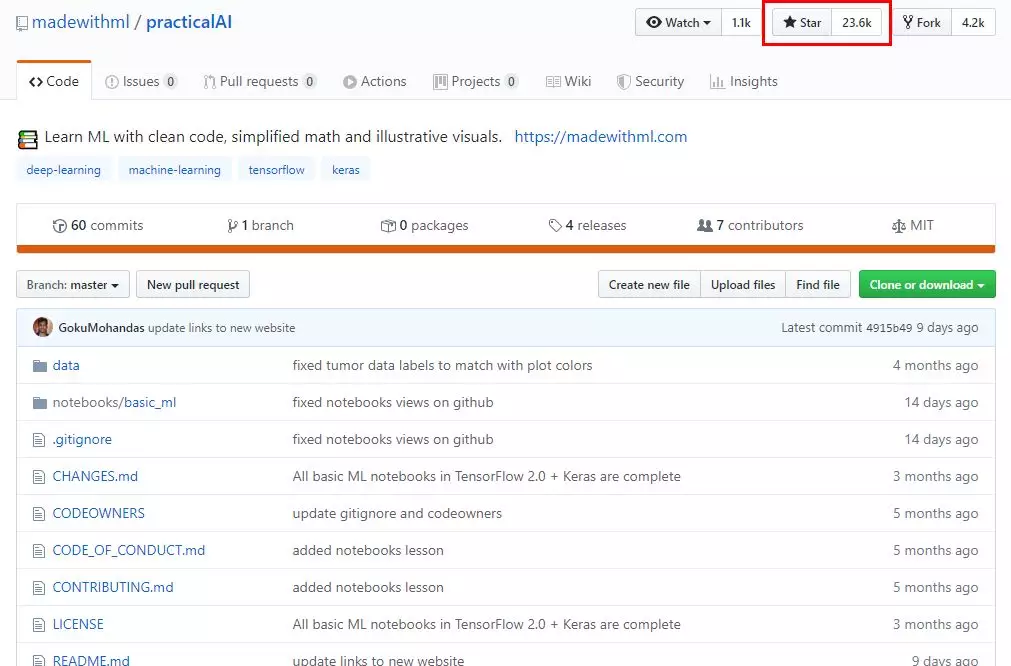Click the tag icon beside 4 releases
This screenshot has height=666, width=1011.
pos(555,225)
